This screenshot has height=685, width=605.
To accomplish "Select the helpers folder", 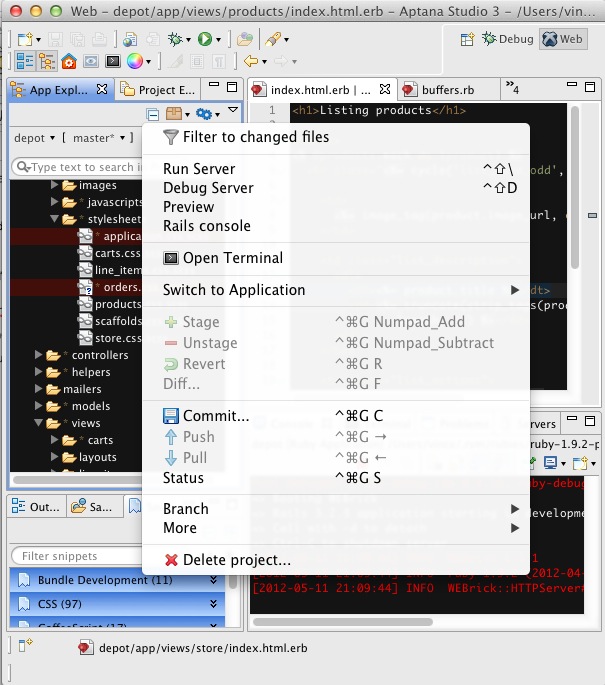I will (x=91, y=372).
